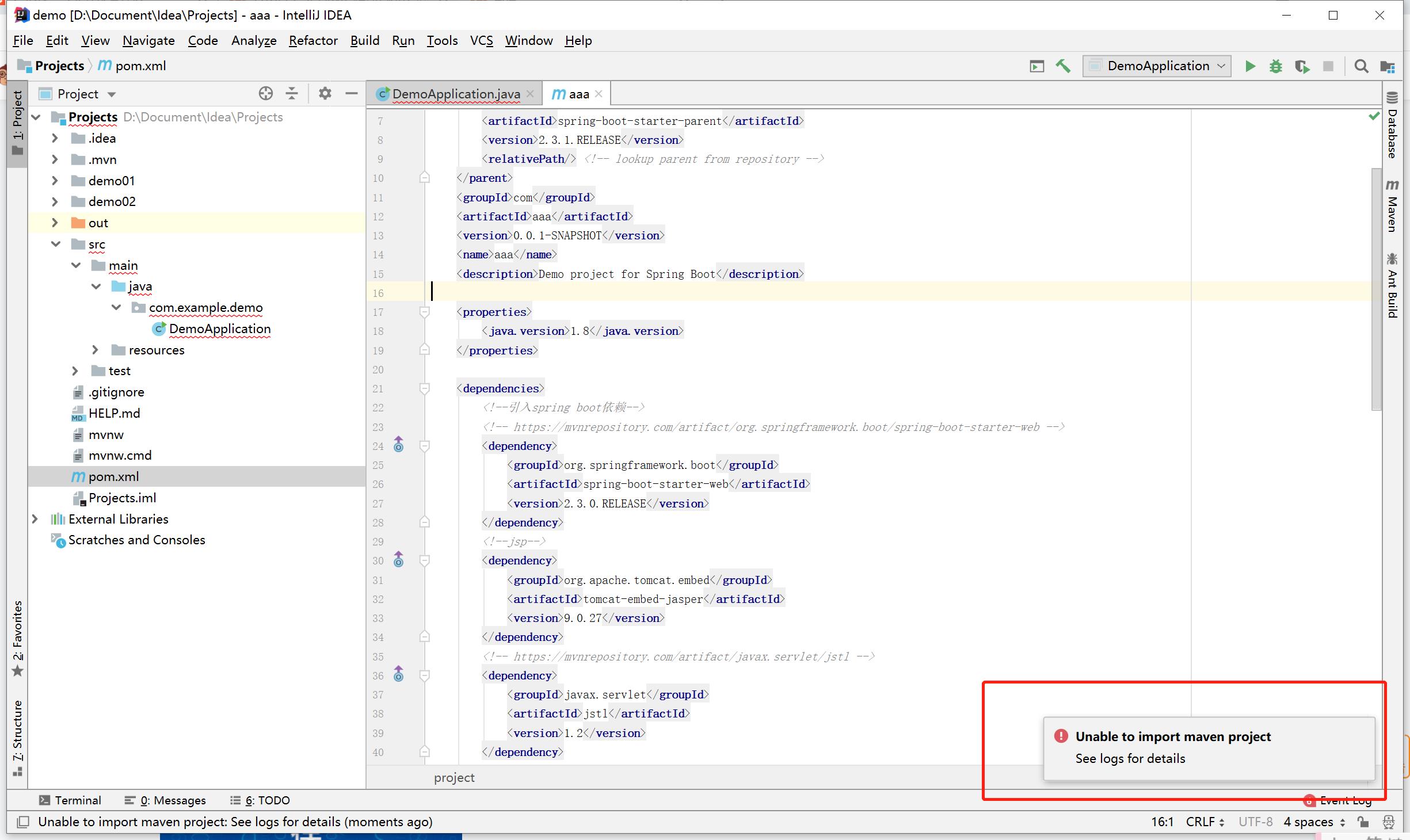Expand the resources folder
Image resolution: width=1410 pixels, height=840 pixels.
tap(96, 350)
